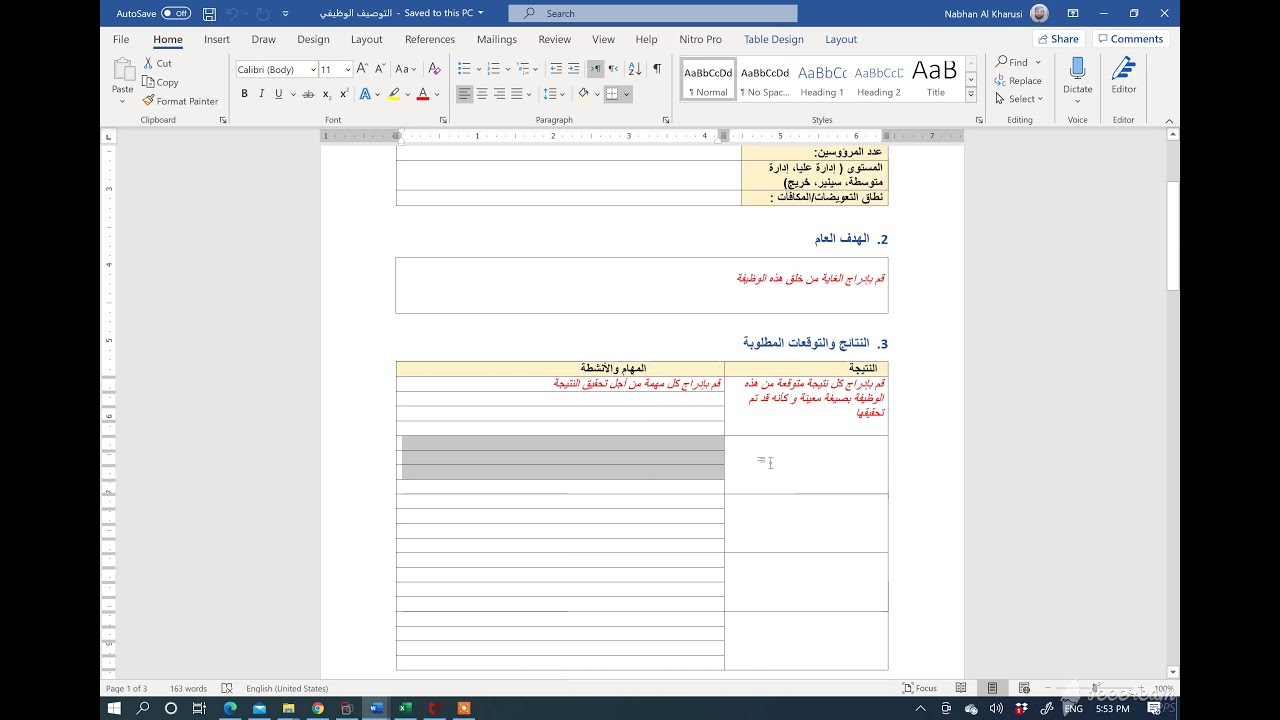The width and height of the screenshot is (1280, 720).
Task: Open the Insert tab
Action: pyautogui.click(x=217, y=39)
